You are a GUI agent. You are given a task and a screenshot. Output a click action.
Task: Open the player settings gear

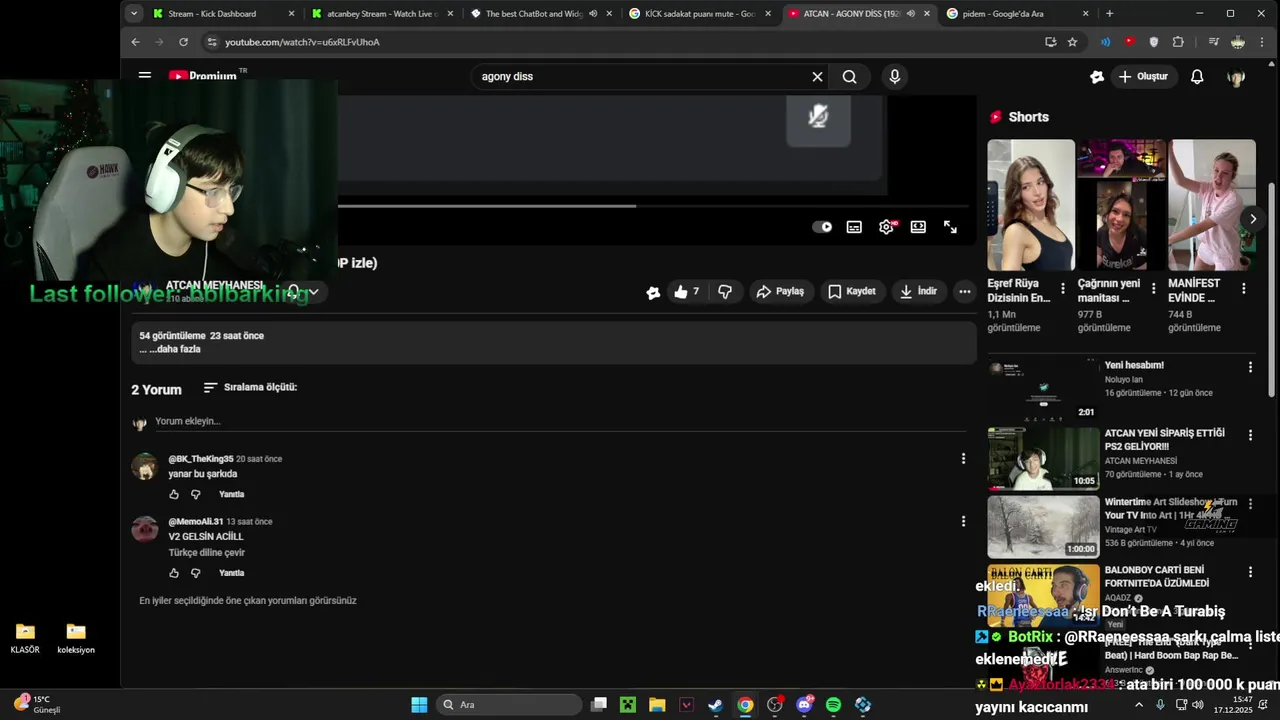point(886,227)
